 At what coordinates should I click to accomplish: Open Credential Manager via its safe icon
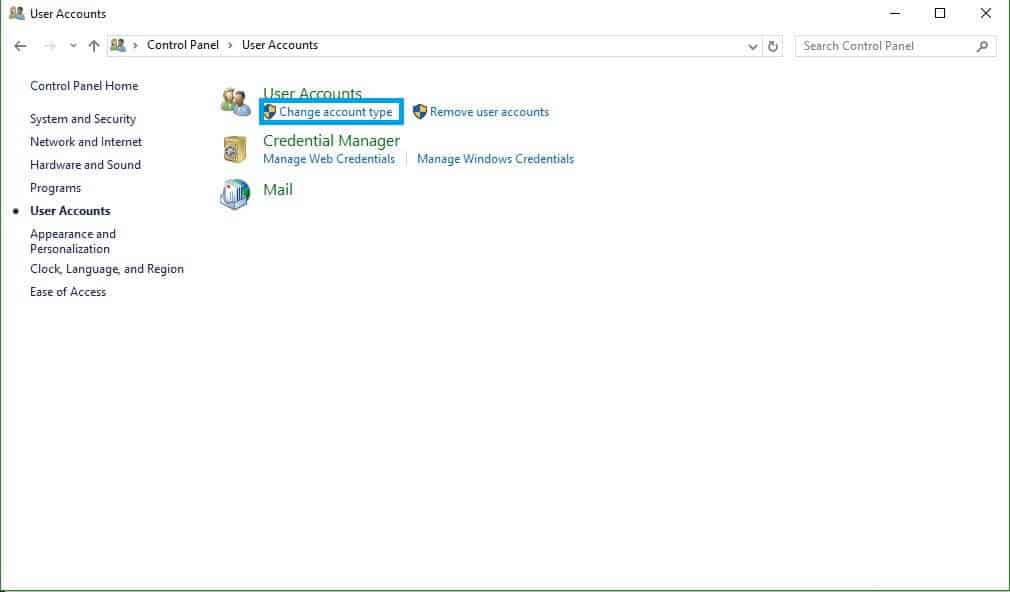pyautogui.click(x=234, y=148)
